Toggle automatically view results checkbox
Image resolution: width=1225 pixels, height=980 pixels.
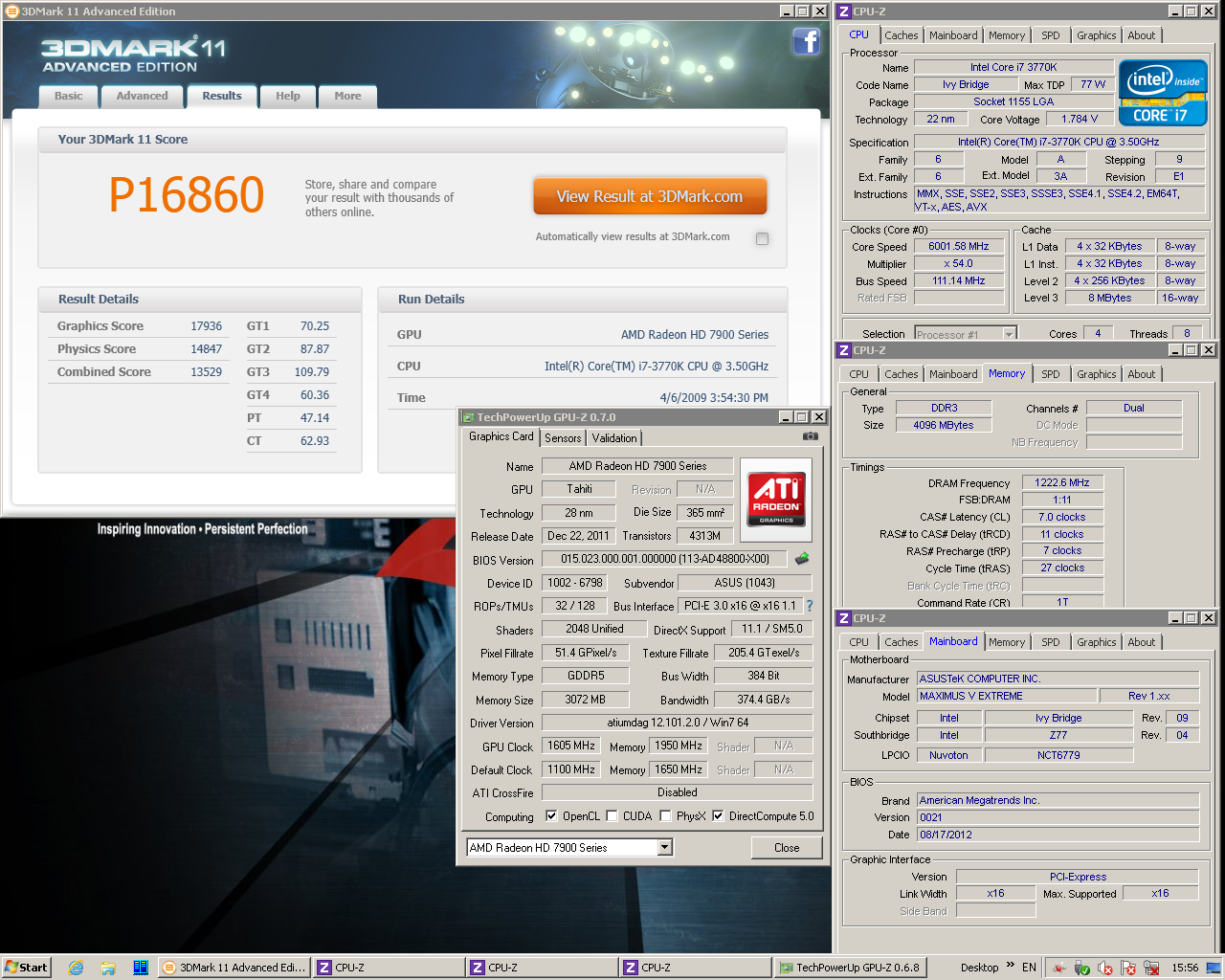coord(762,238)
